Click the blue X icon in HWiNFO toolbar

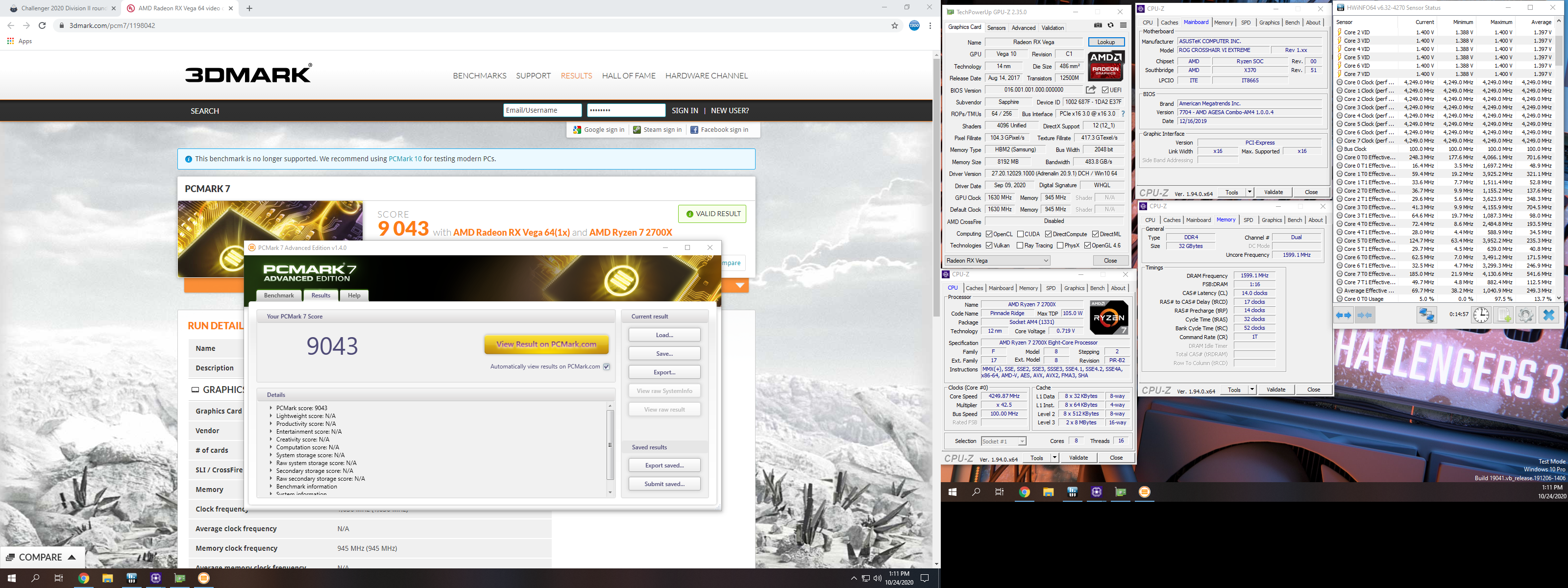point(1548,315)
